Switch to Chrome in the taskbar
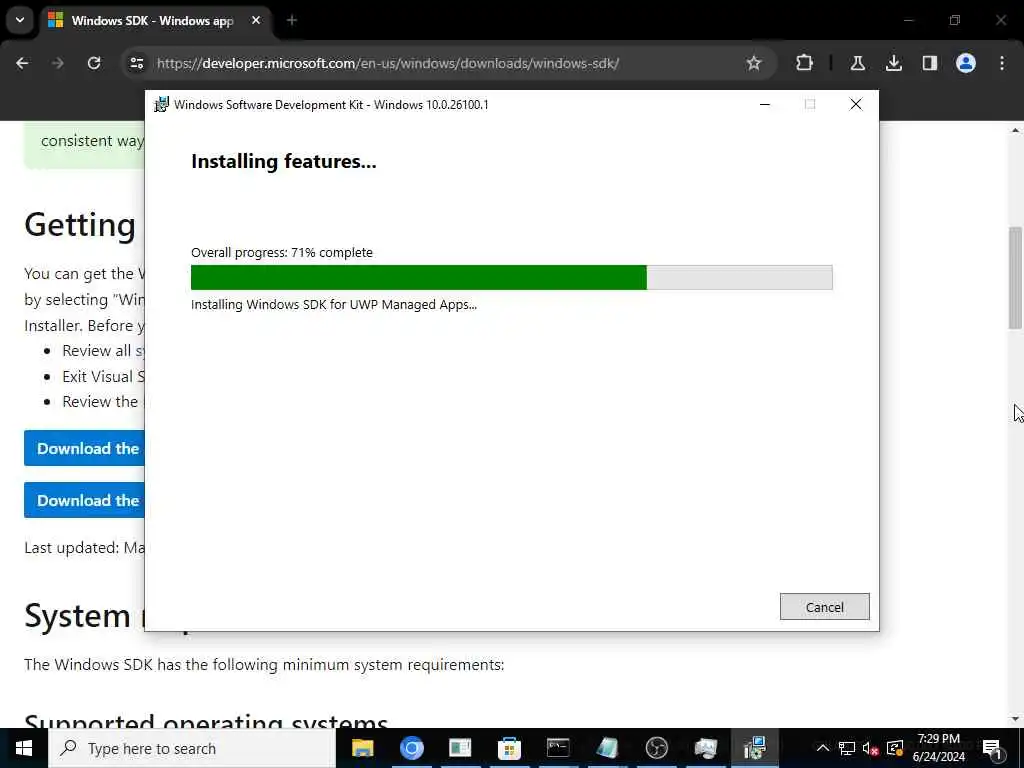Image resolution: width=1024 pixels, height=768 pixels. click(411, 748)
